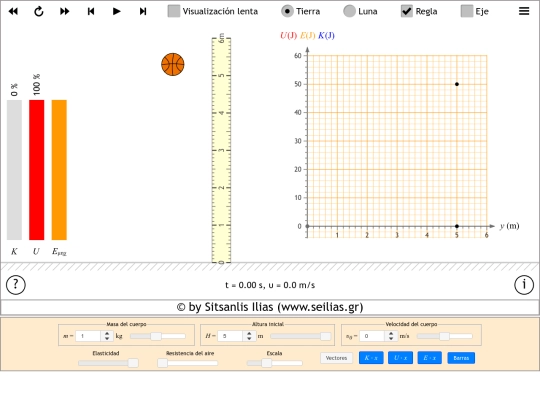Toggle the K - x graph button
The image size is (540, 405).
371,358
